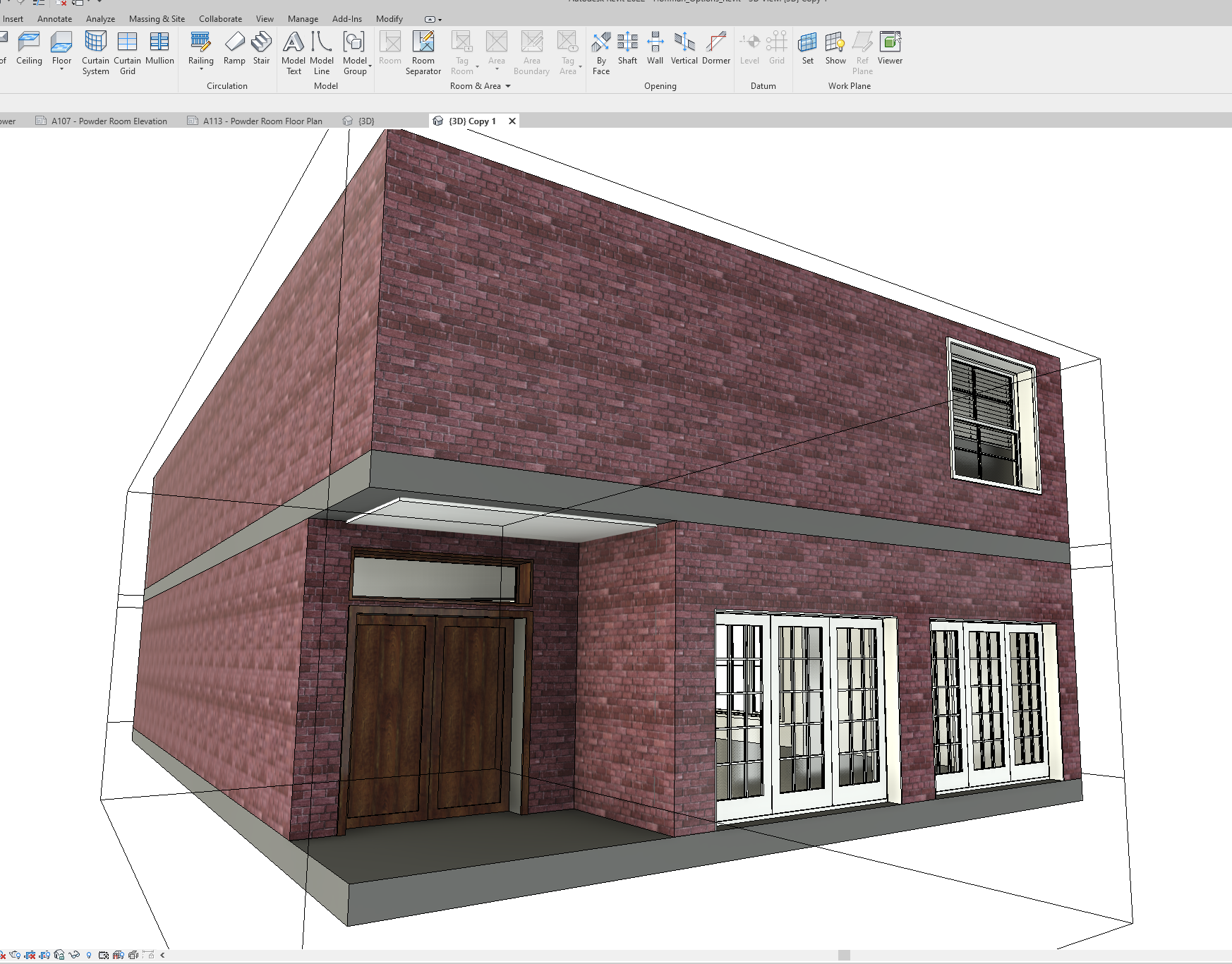The width and height of the screenshot is (1232, 964).
Task: Select the Vertical opening tool
Action: tap(684, 49)
